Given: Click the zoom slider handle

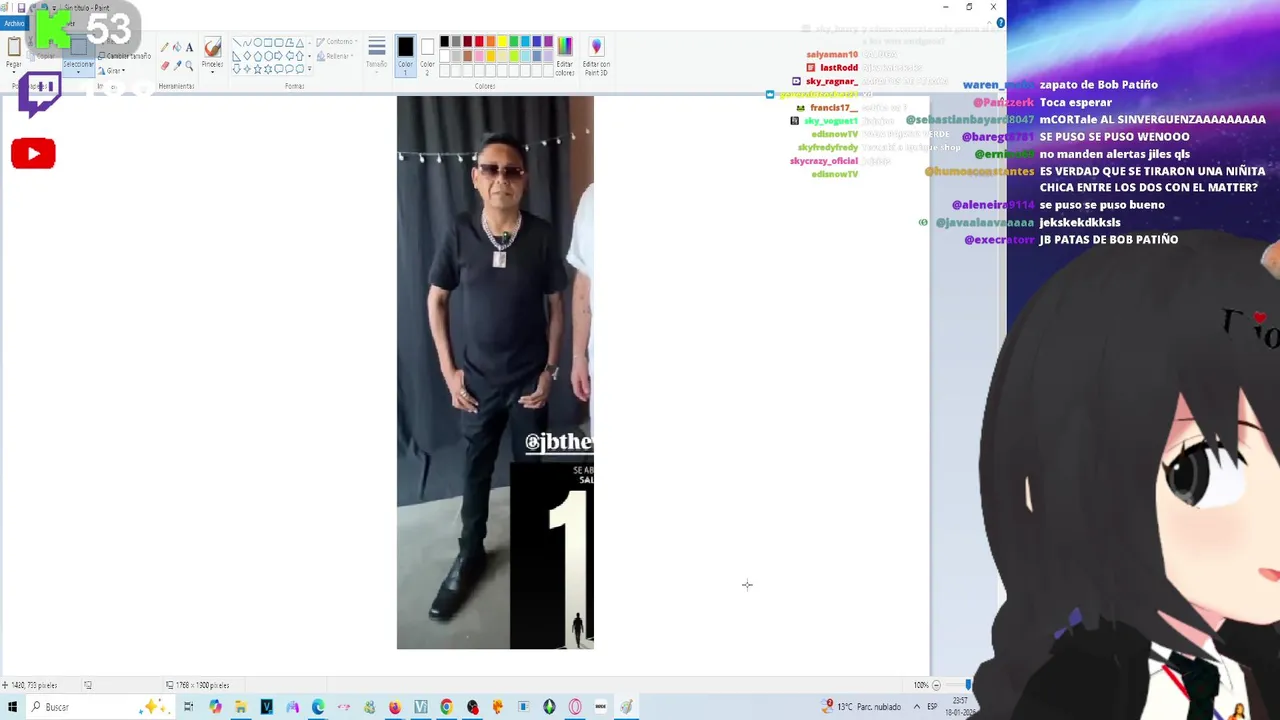Looking at the screenshot, I should pyautogui.click(x=968, y=685).
